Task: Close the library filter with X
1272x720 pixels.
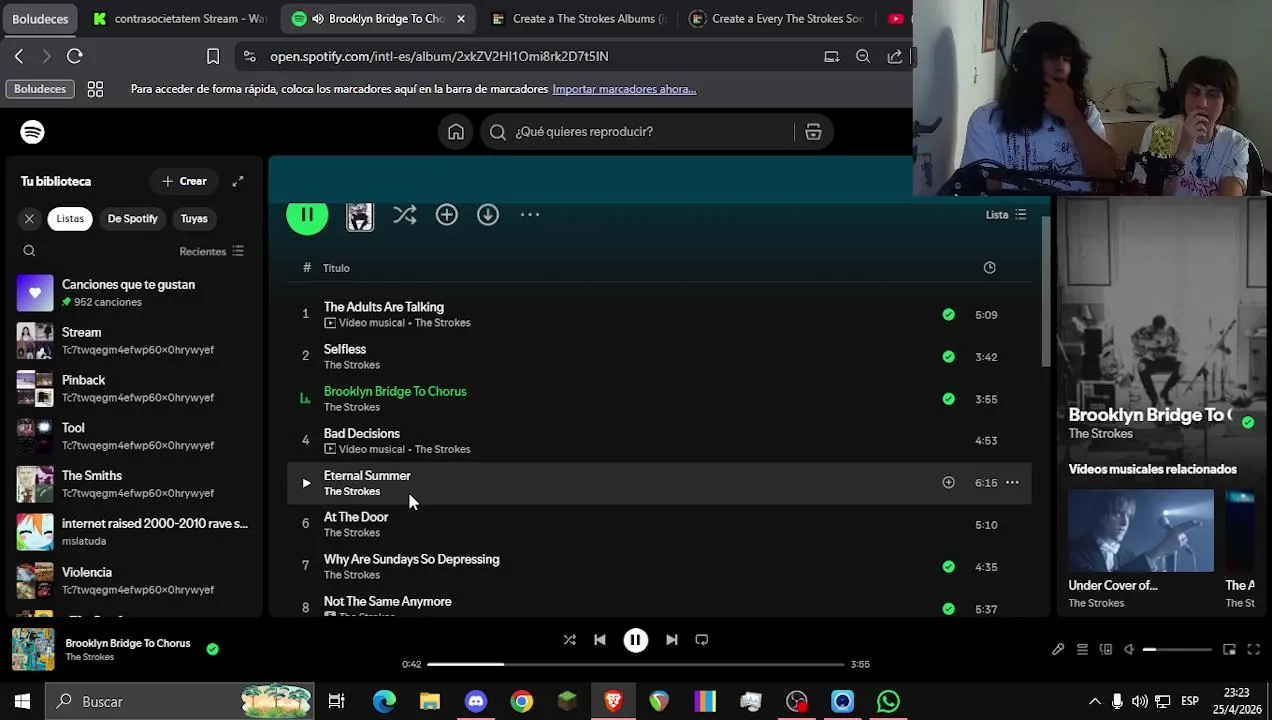Action: (x=29, y=218)
